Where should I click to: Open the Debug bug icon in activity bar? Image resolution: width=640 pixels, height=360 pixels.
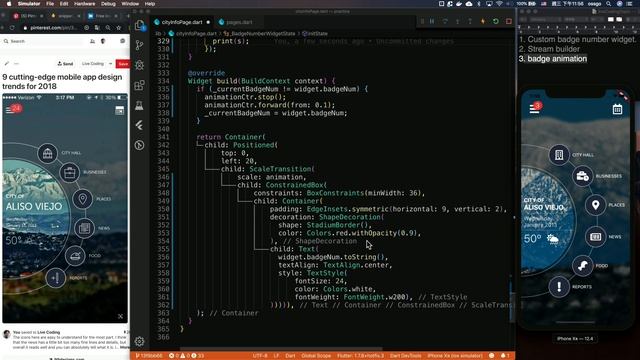[x=140, y=65]
